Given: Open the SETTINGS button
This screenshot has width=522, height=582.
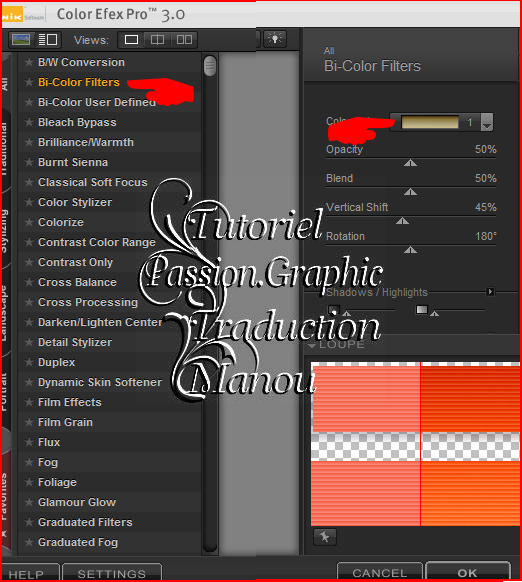Looking at the screenshot, I should (112, 573).
